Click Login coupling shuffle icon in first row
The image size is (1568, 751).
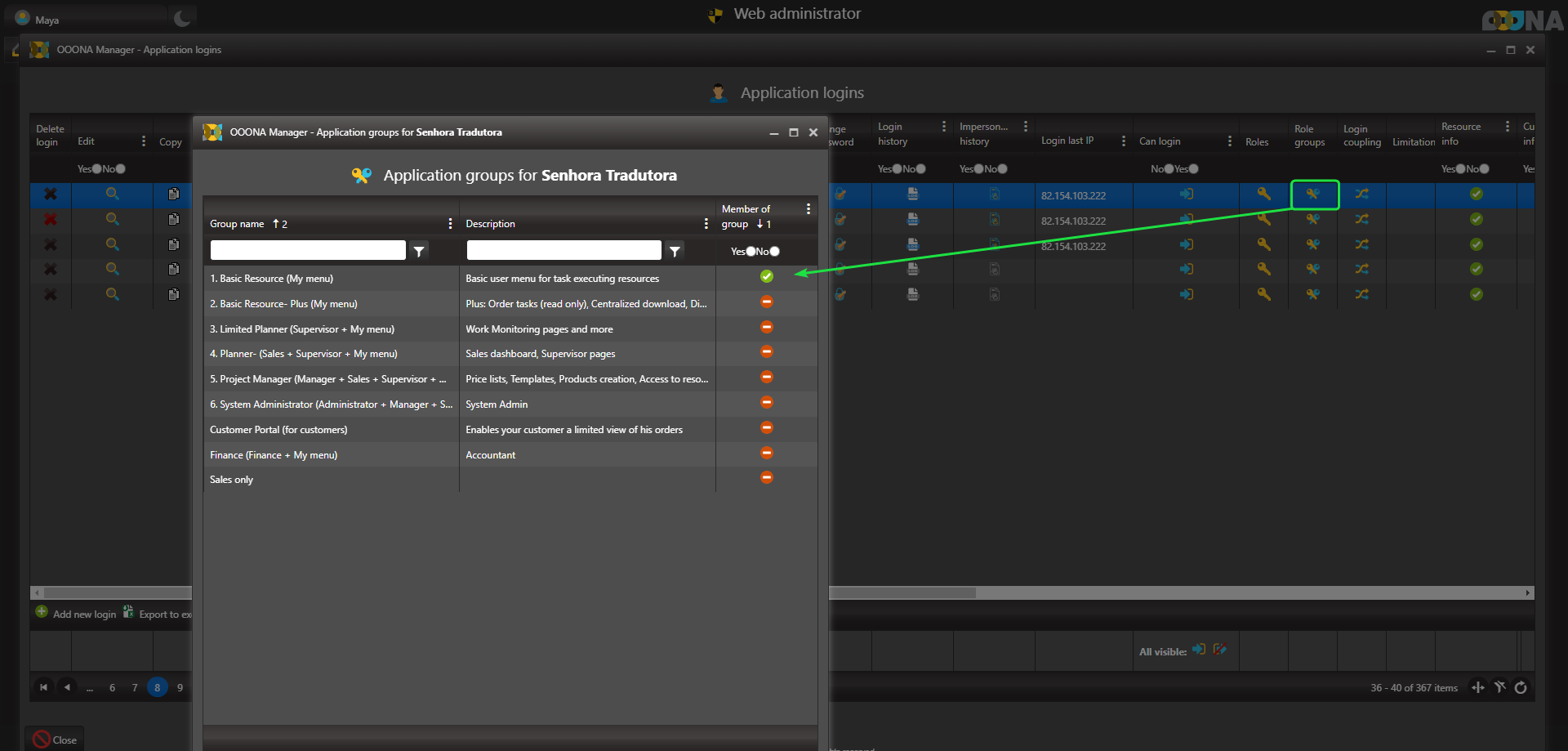[1361, 194]
